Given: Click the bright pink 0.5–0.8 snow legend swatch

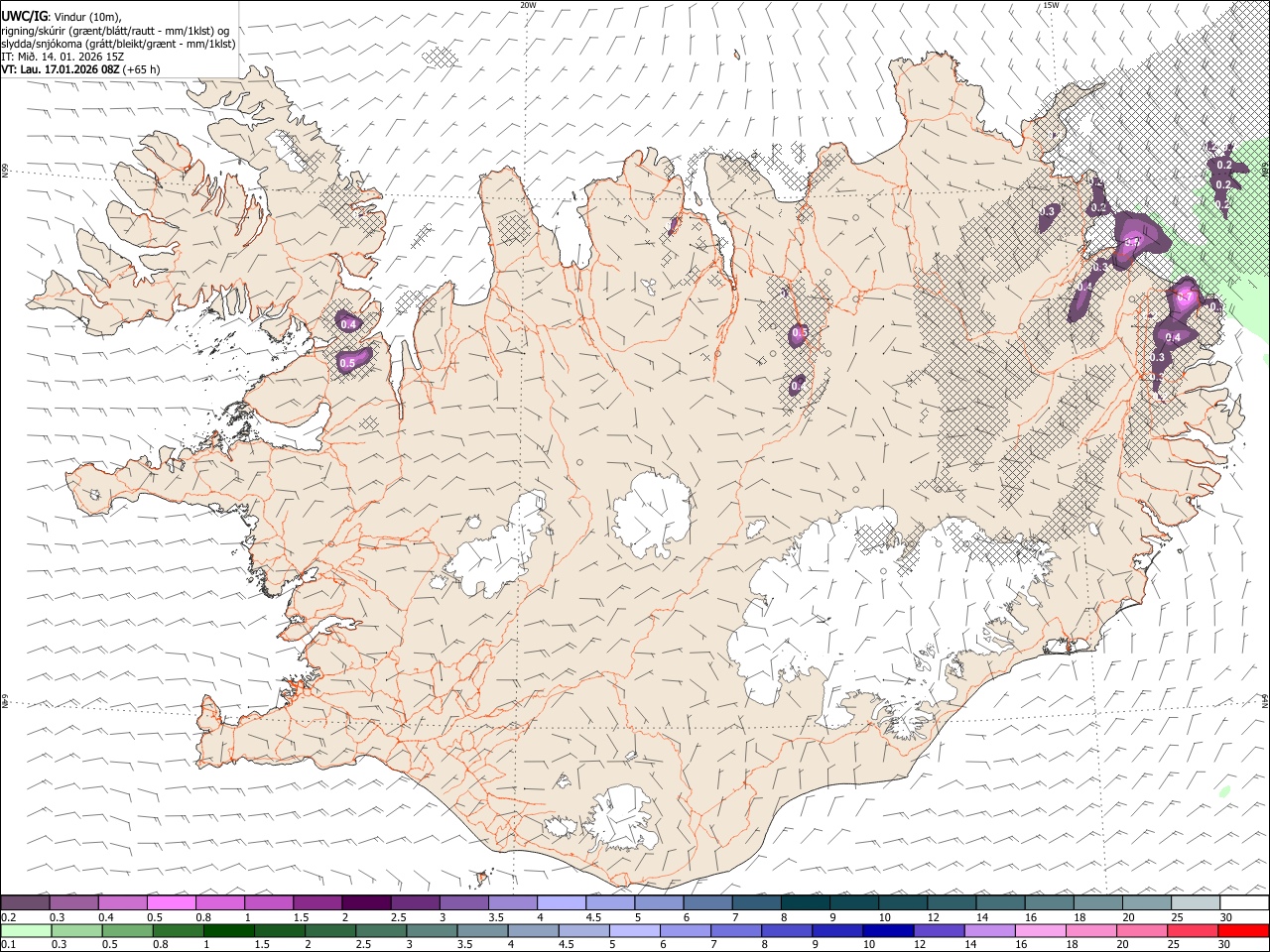Looking at the screenshot, I should pos(172,902).
